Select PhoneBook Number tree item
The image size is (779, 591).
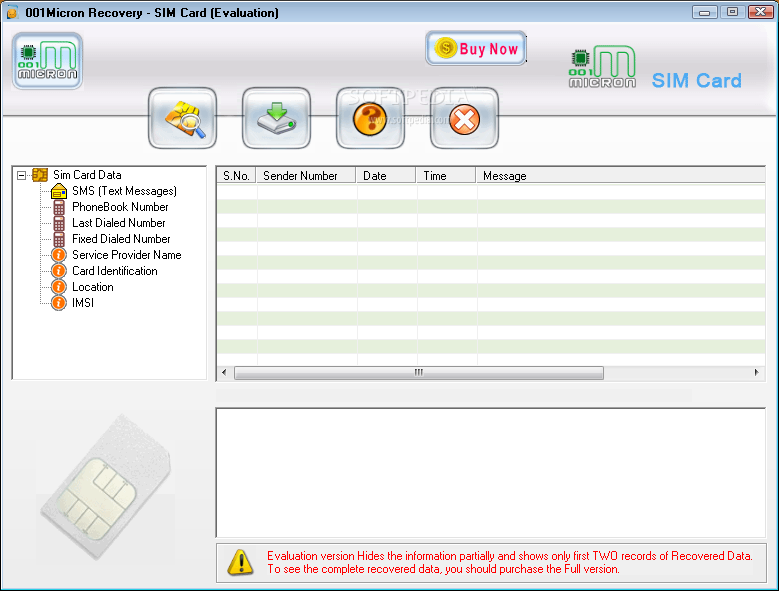click(x=120, y=207)
